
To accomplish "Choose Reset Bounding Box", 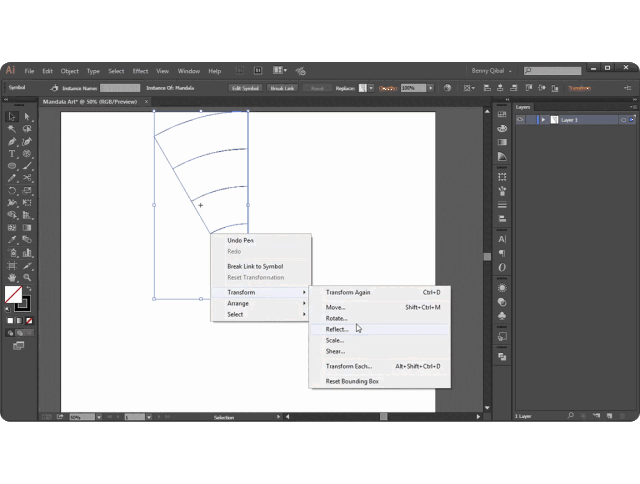I will (x=380, y=381).
